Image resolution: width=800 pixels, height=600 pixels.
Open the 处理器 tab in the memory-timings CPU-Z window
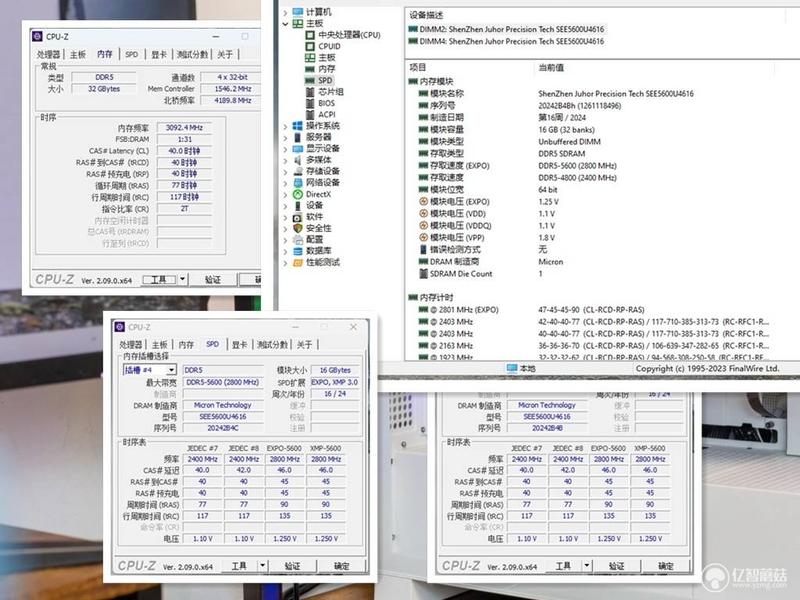click(x=48, y=55)
